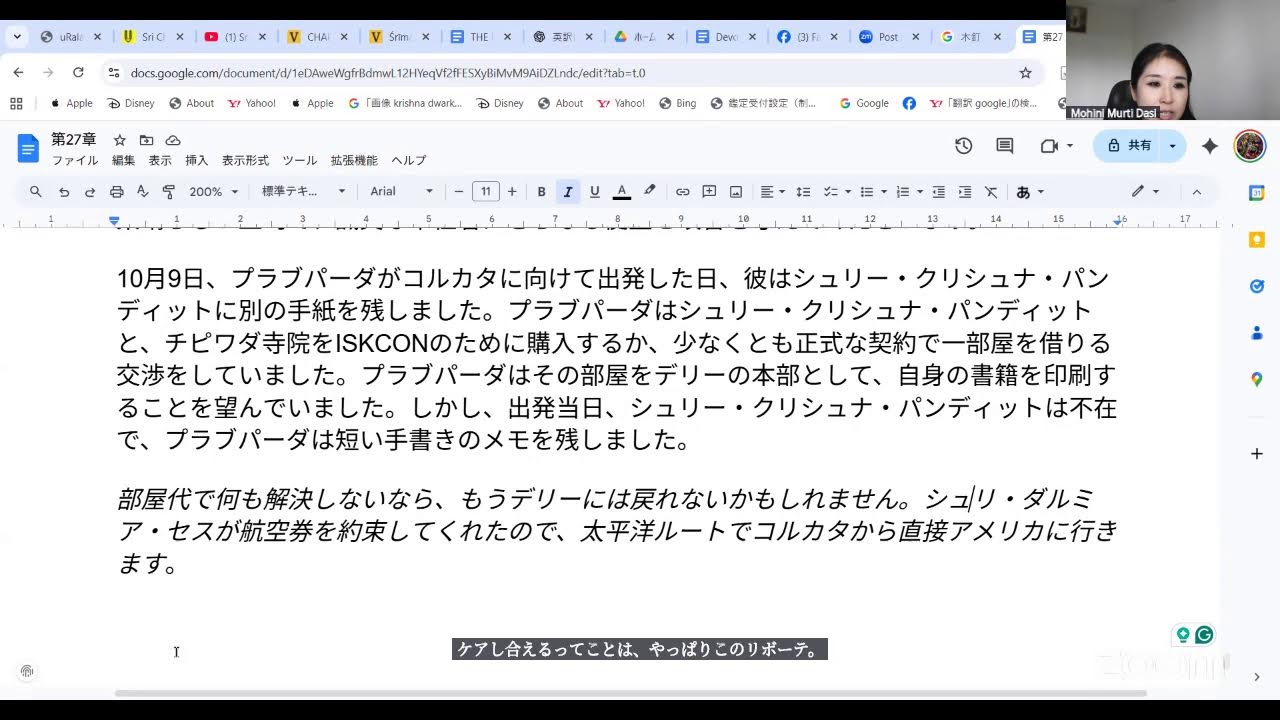Open the 編集 menu

tap(123, 160)
